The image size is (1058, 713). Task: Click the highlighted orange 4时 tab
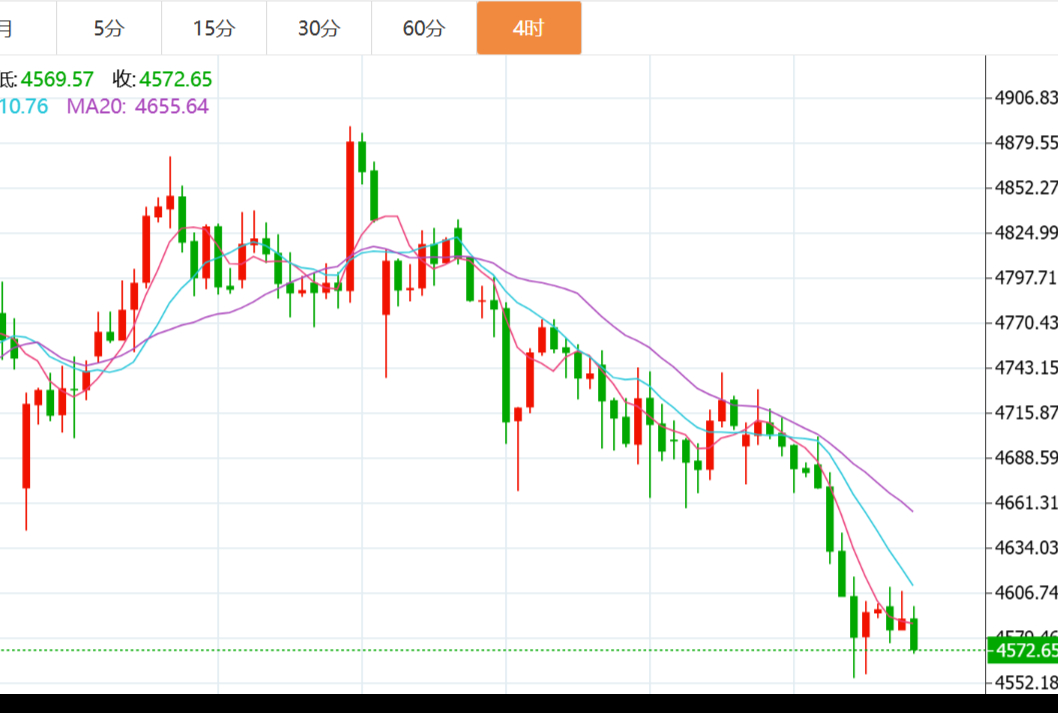[528, 28]
